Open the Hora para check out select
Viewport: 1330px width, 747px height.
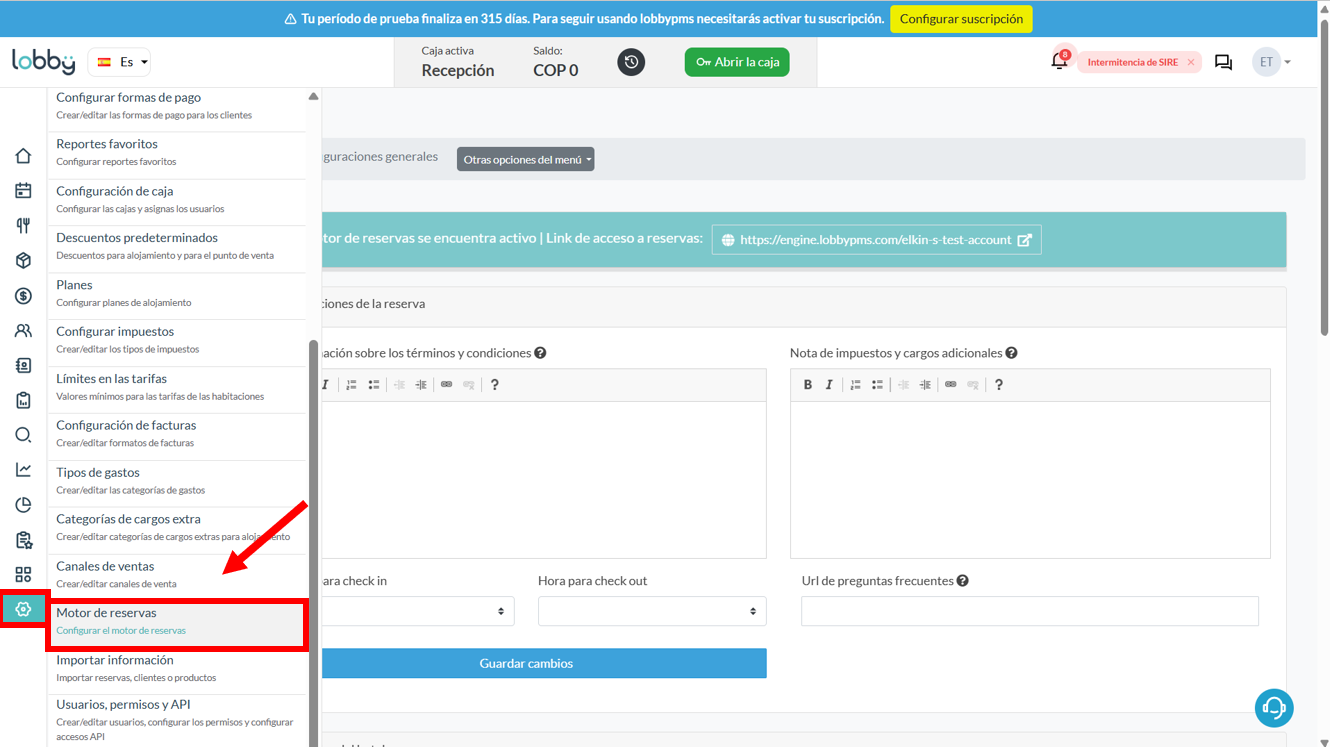pos(652,611)
